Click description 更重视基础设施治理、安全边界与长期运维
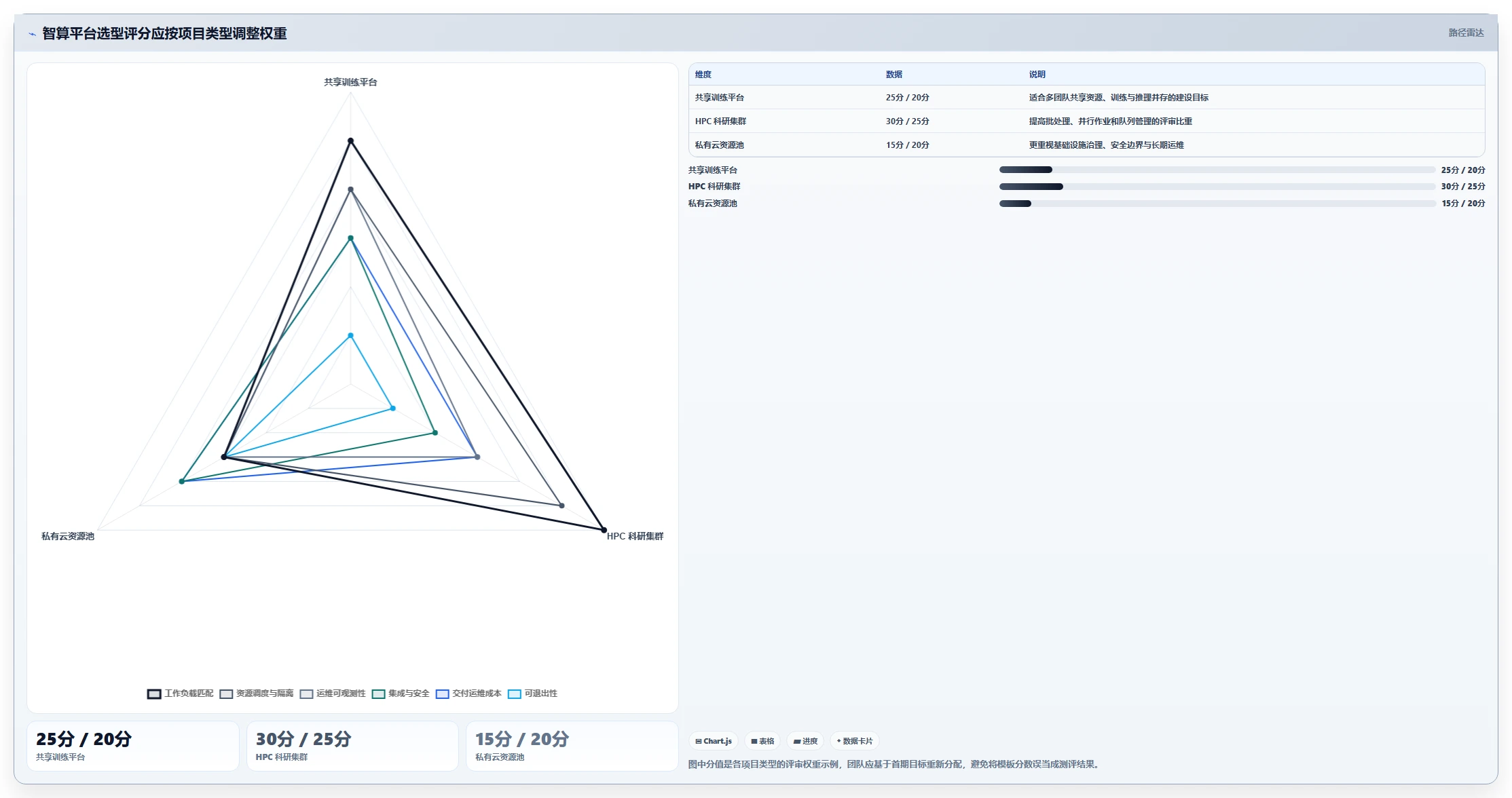This screenshot has width=1512, height=798. [x=1107, y=145]
